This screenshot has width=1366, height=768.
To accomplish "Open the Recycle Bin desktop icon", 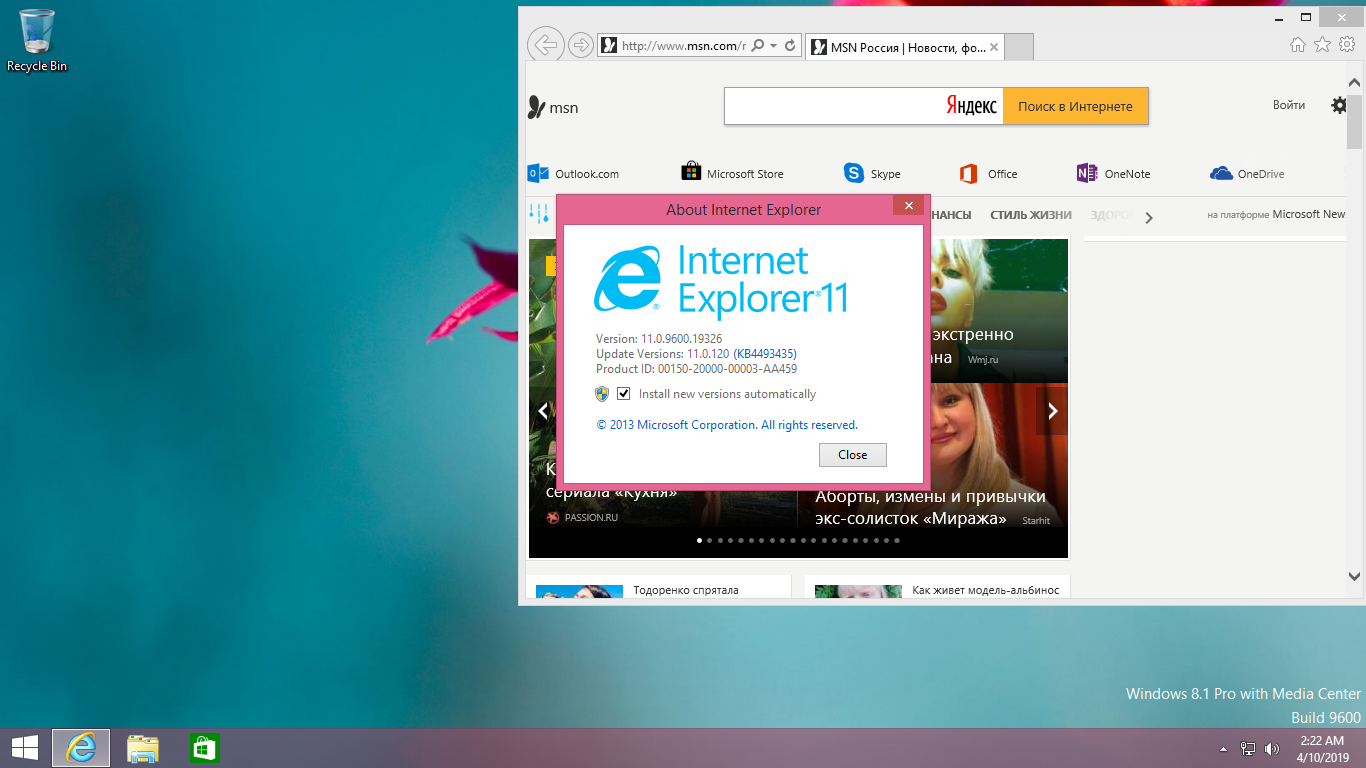I will pyautogui.click(x=37, y=40).
